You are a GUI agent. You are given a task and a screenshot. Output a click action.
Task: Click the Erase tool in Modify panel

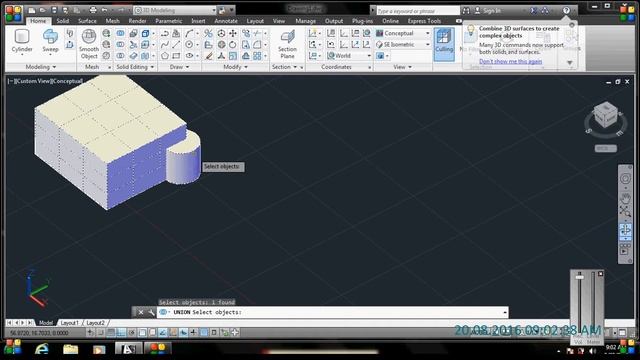(x=209, y=56)
